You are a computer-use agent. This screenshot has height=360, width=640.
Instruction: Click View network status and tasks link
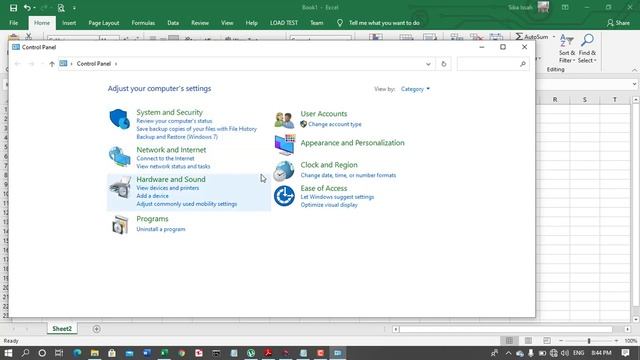click(x=173, y=166)
